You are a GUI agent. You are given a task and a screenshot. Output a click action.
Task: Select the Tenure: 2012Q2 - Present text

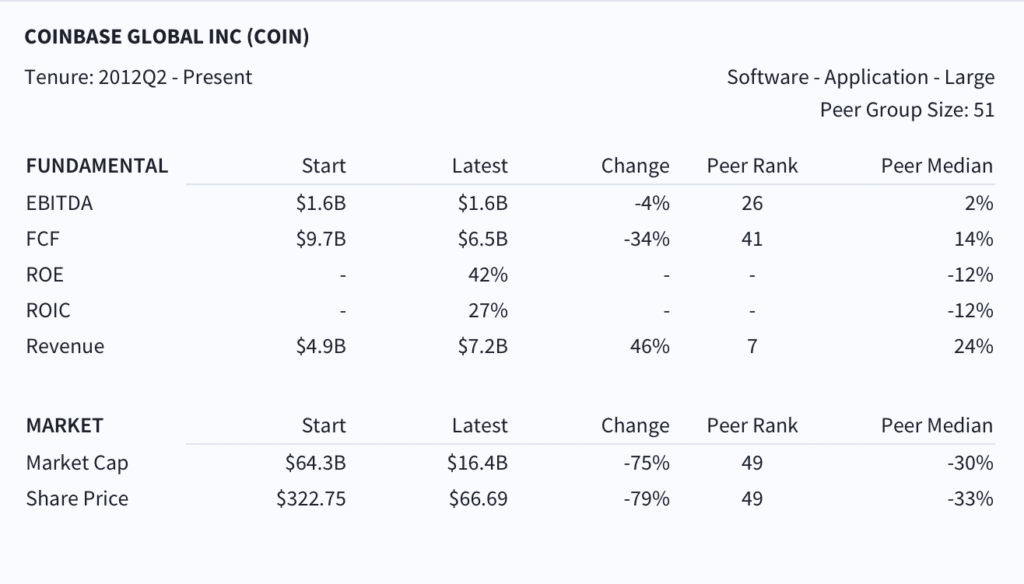(138, 77)
